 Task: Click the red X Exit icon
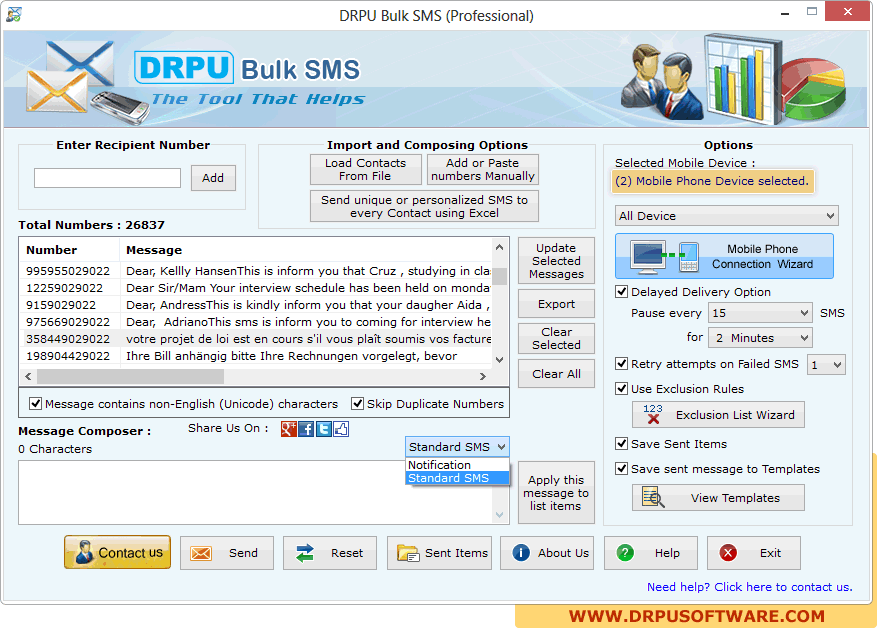(x=728, y=553)
